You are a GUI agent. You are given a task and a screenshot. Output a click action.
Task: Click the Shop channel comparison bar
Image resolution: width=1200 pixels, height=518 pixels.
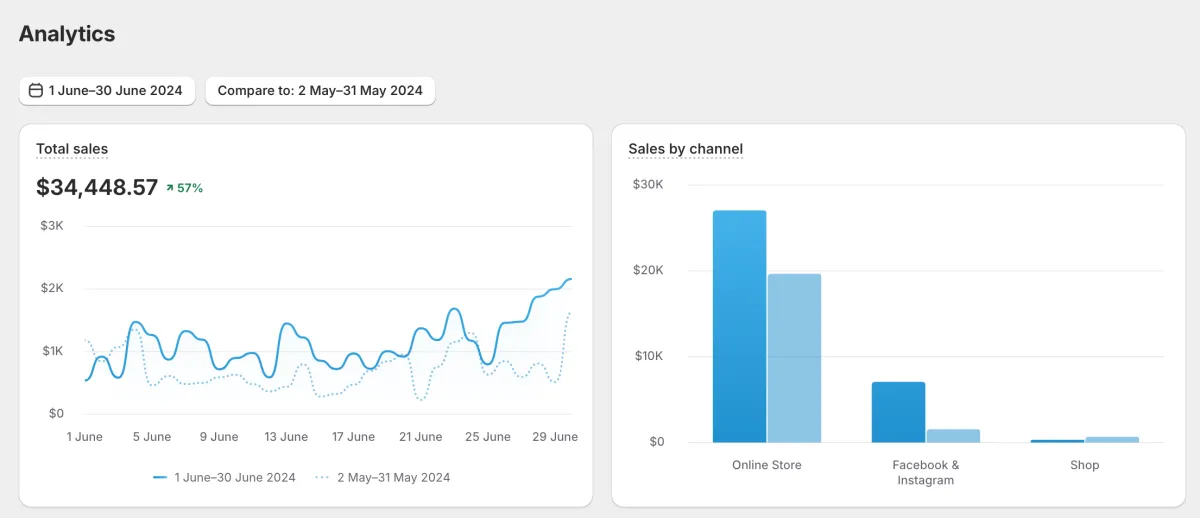click(1112, 439)
